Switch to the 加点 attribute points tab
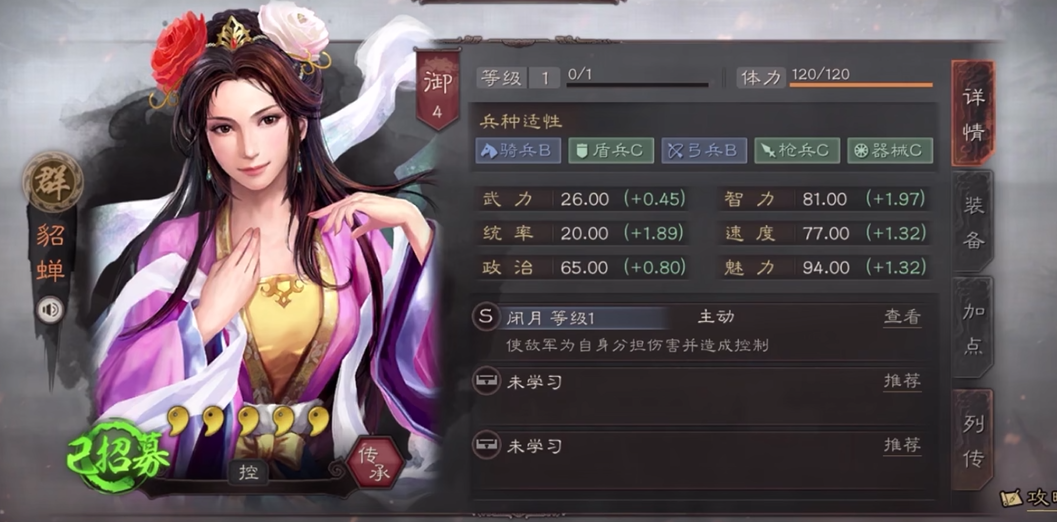Screen dimensions: 1057x522 [973, 328]
